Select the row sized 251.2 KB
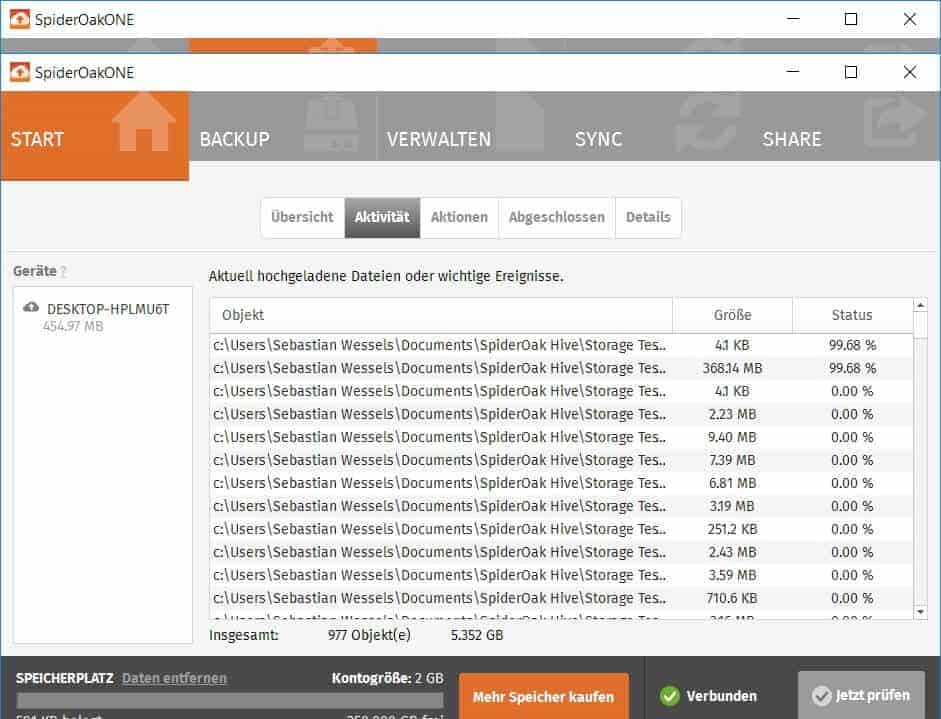Screen dimensions: 941x719 point(561,529)
